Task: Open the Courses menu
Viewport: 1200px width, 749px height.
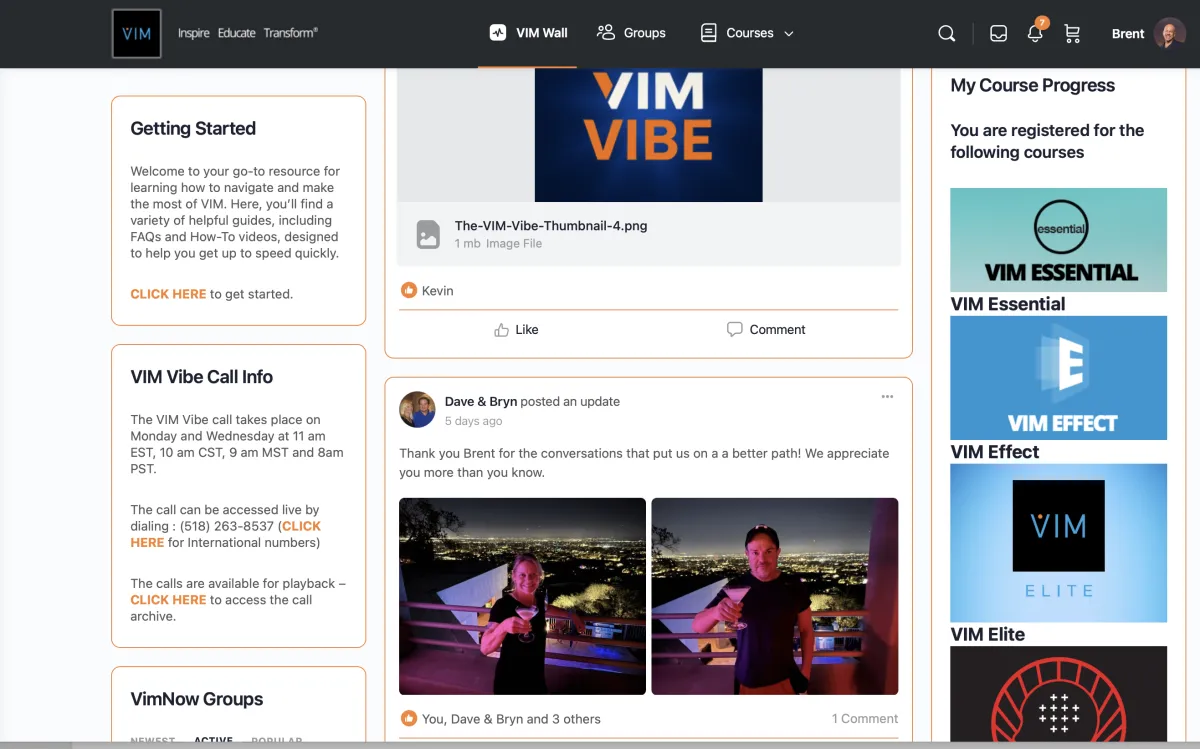Action: [x=747, y=33]
